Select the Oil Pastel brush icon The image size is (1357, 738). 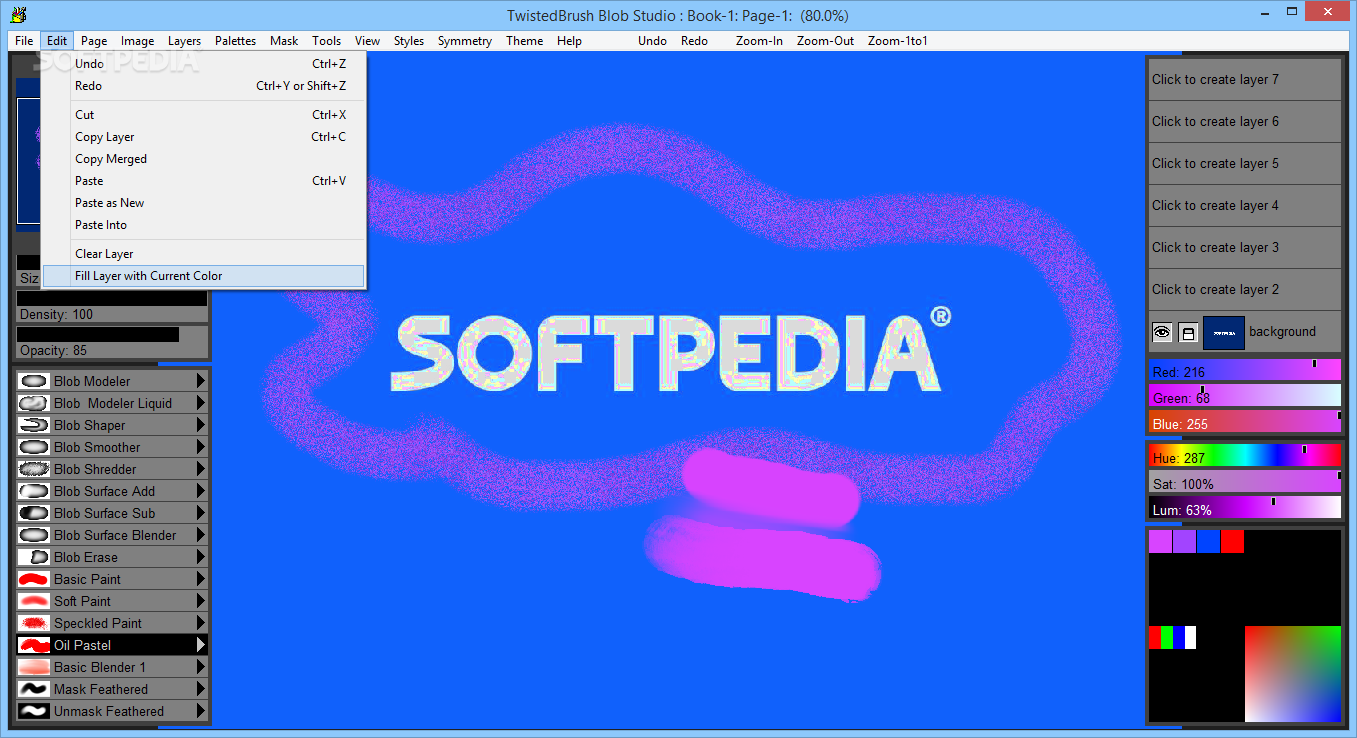[34, 645]
